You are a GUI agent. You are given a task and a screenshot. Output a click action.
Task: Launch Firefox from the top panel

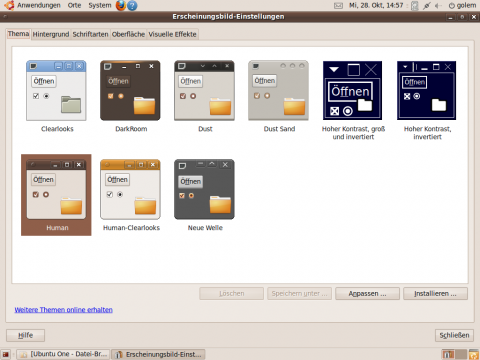[x=120, y=5]
